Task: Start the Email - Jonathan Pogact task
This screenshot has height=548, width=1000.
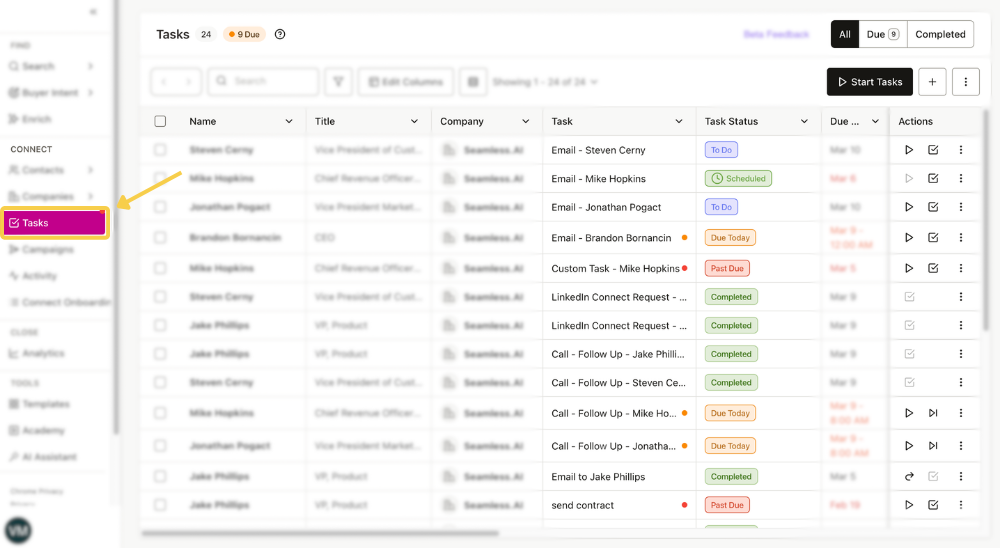Action: (x=909, y=207)
